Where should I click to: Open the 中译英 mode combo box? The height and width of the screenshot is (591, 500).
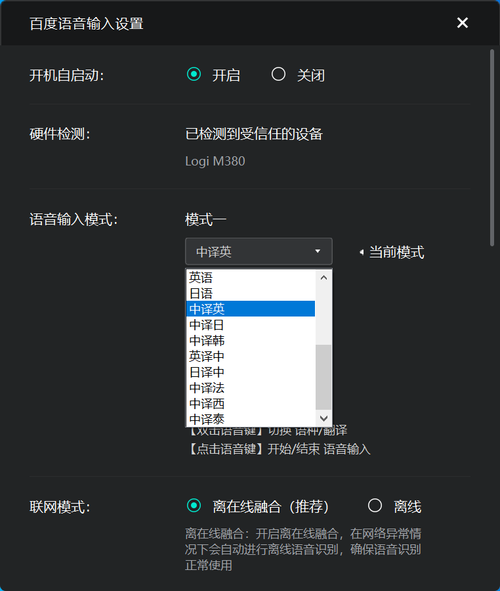pos(259,251)
